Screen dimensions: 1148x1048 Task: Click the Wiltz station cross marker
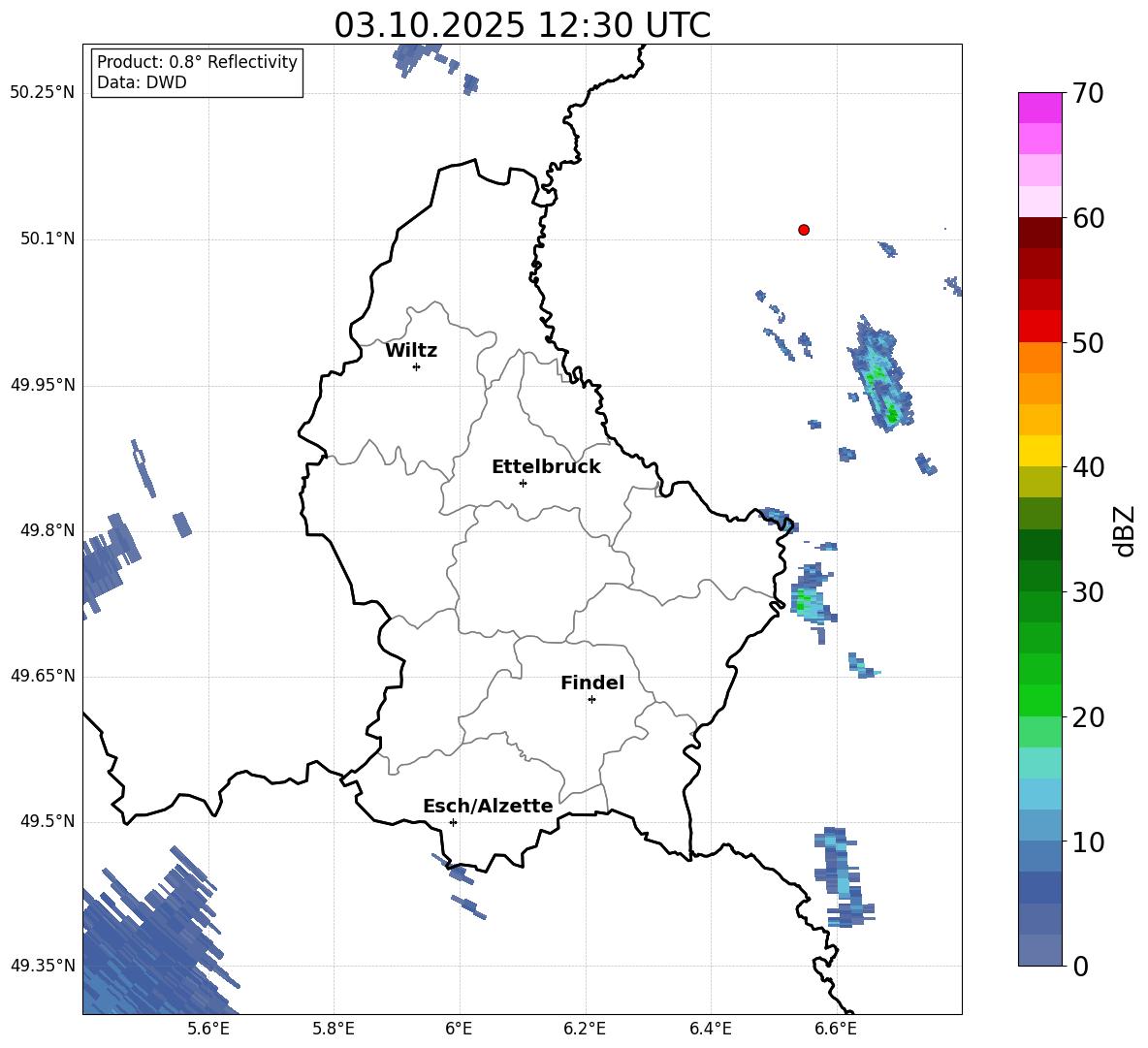point(417,366)
